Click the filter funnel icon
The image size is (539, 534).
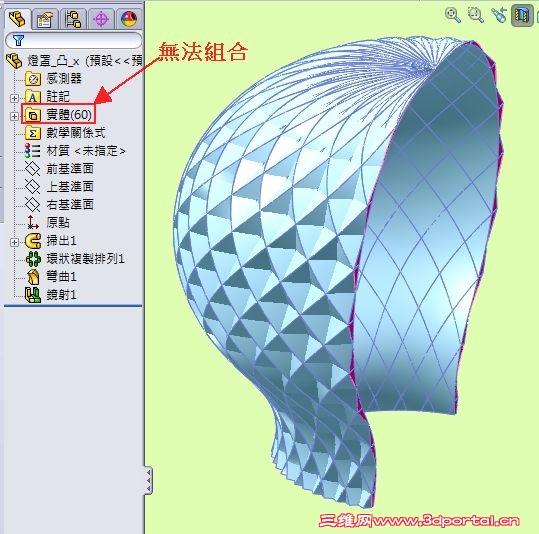[18, 41]
